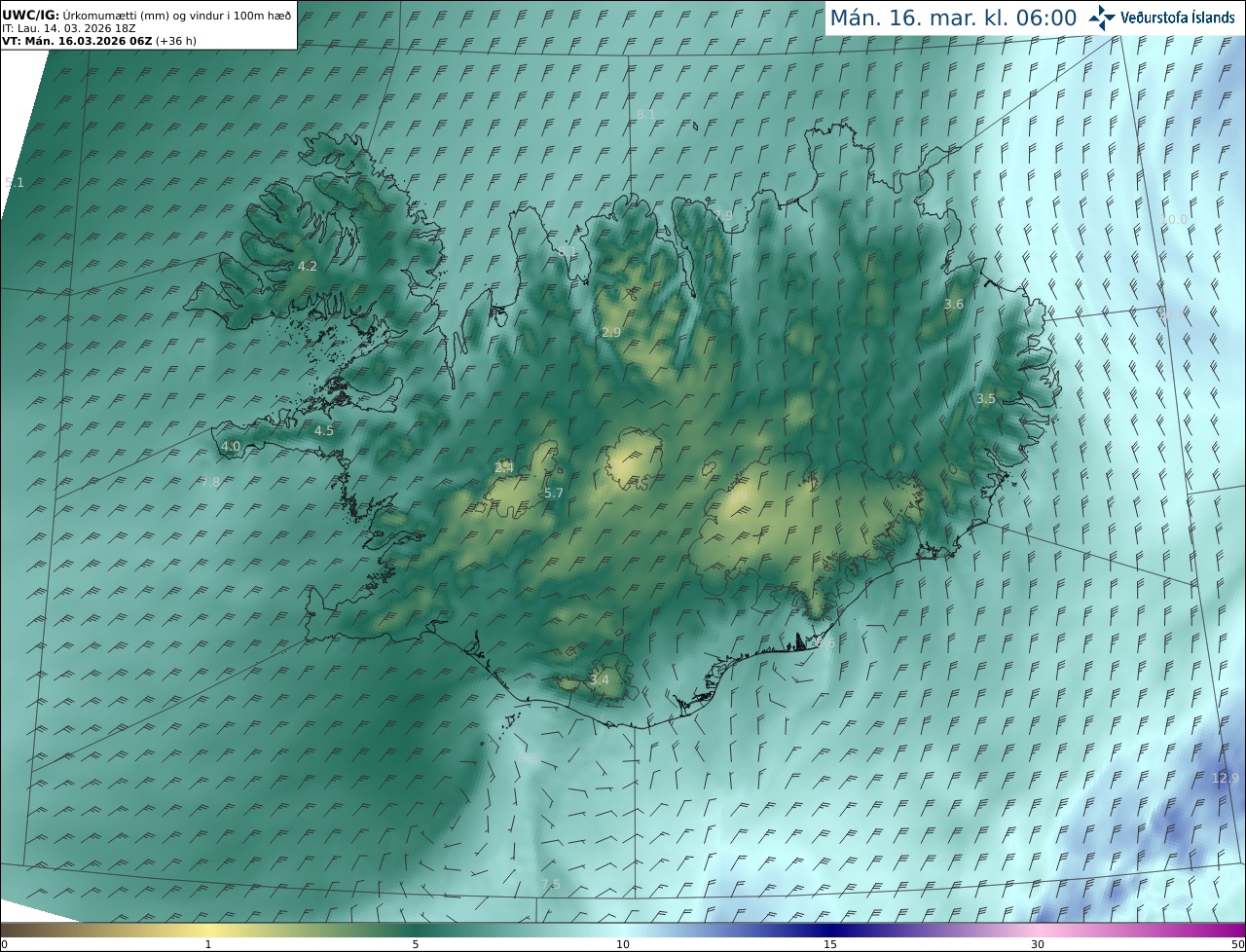Click the 5.1 value label

click(x=15, y=182)
